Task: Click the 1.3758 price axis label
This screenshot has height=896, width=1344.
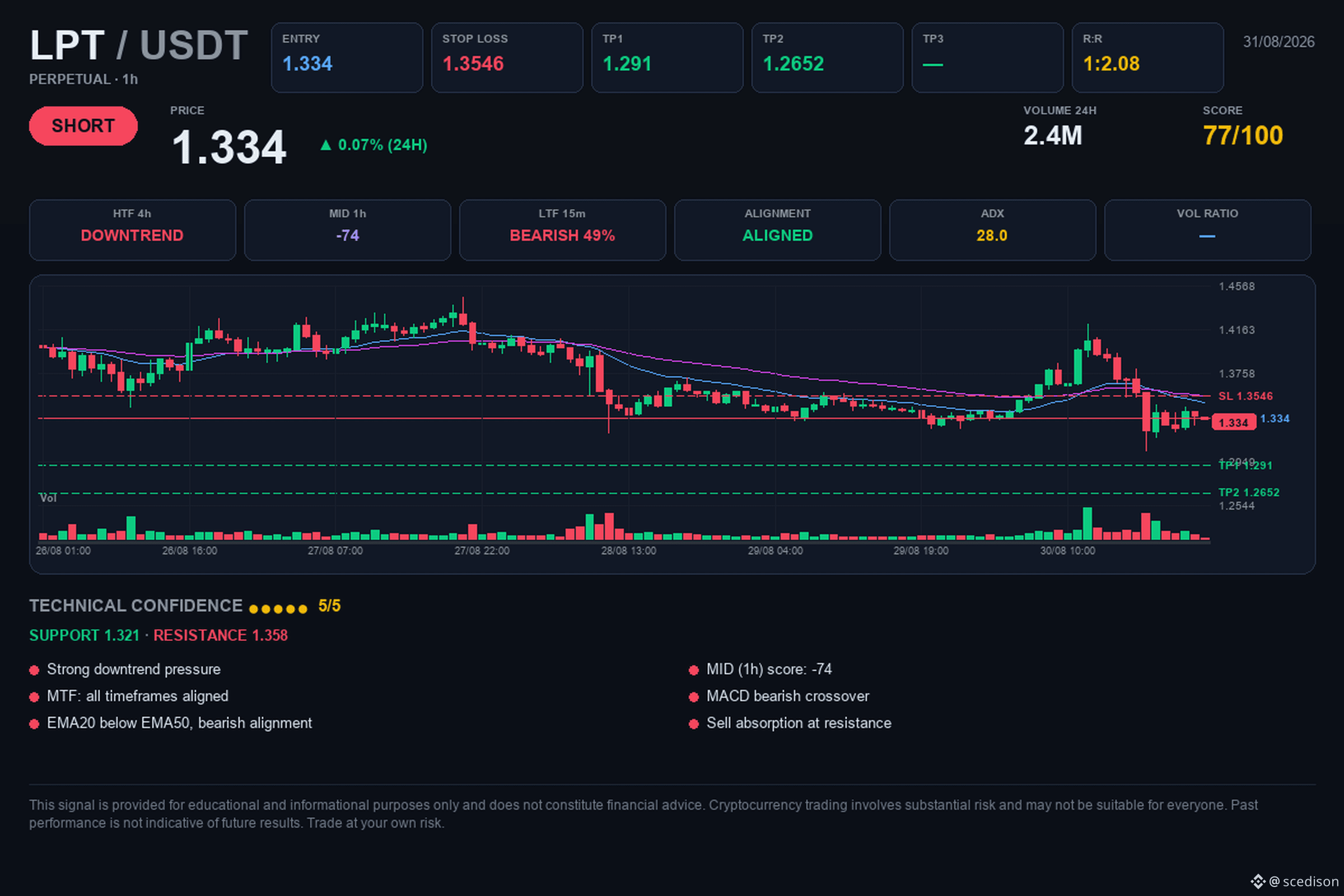Action: tap(1236, 374)
